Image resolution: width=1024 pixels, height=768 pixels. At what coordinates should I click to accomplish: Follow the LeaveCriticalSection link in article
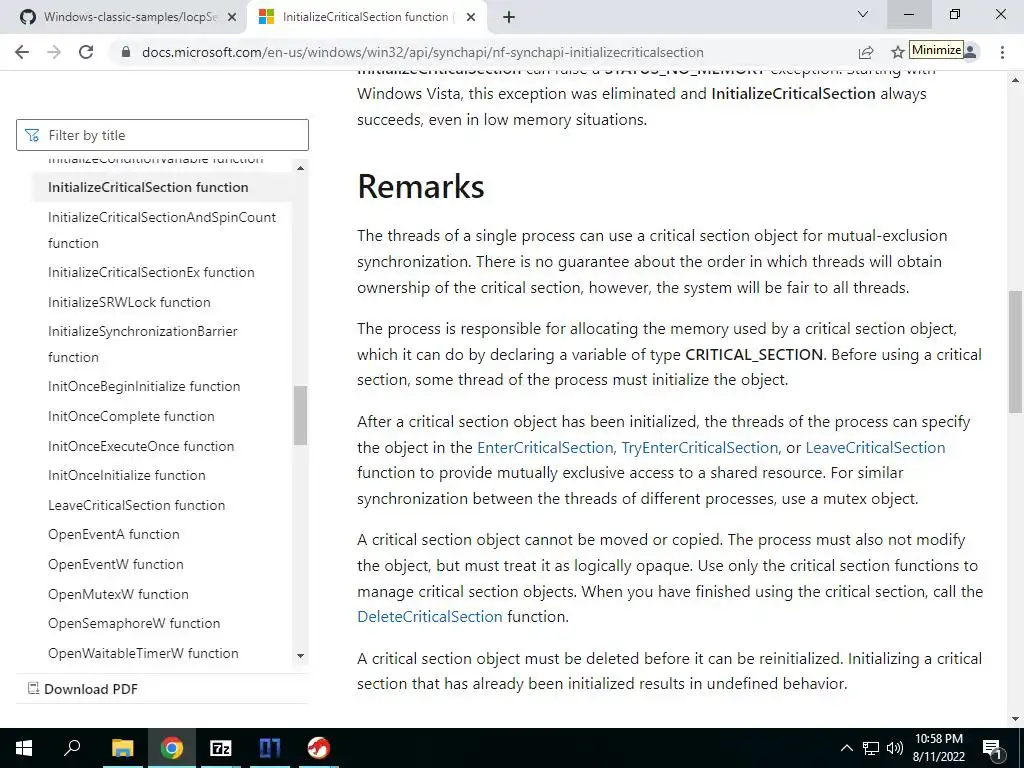point(875,448)
